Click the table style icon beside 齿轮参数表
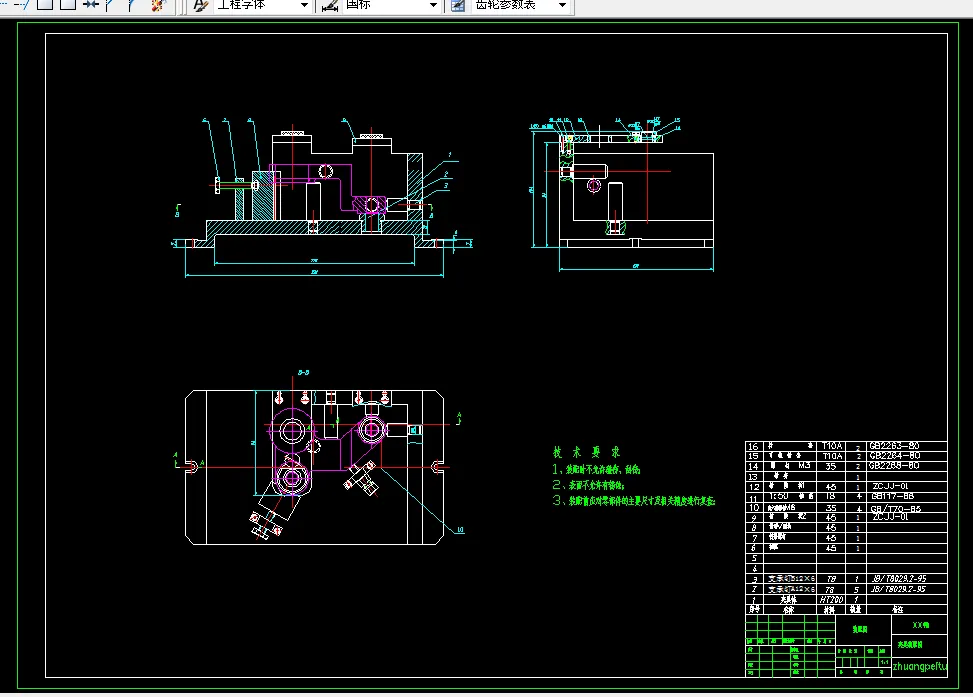Screen dimensions: 973x697 click(458, 6)
